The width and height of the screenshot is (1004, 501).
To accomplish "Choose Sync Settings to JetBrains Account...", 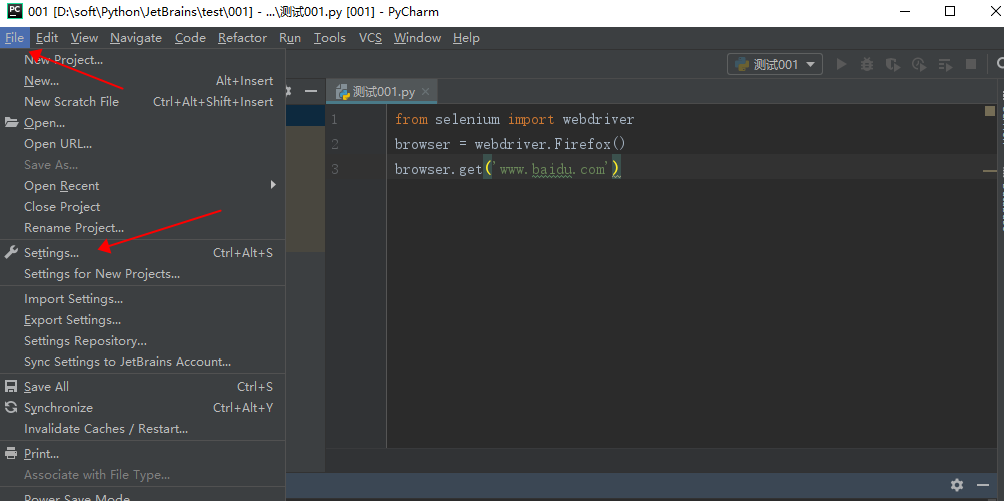I will click(142, 362).
